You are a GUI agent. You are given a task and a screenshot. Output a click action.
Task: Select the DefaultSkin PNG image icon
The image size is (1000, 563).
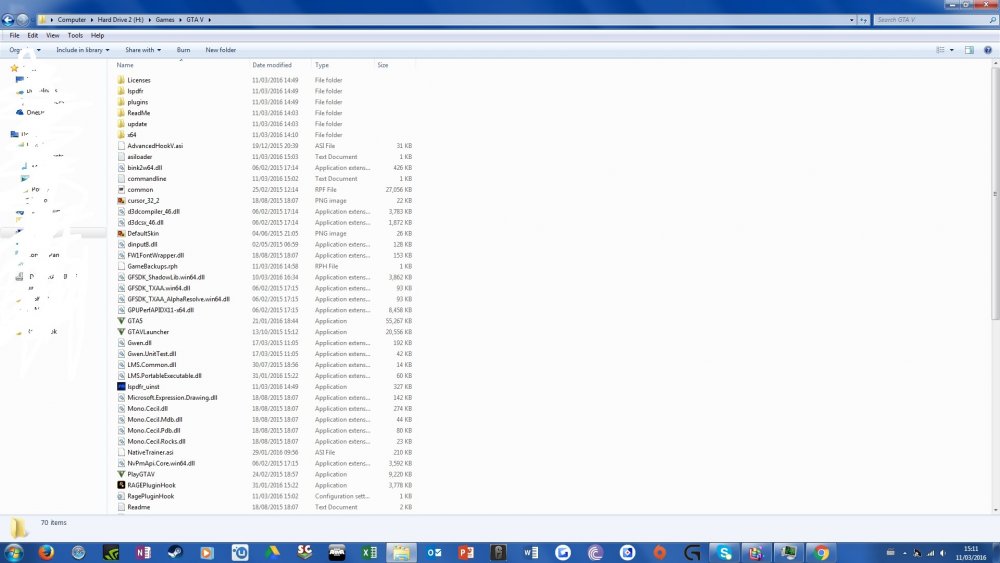pyautogui.click(x=121, y=233)
